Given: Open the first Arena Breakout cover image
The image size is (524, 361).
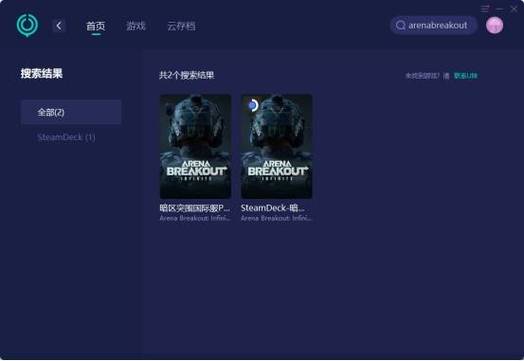Looking at the screenshot, I should tap(195, 146).
